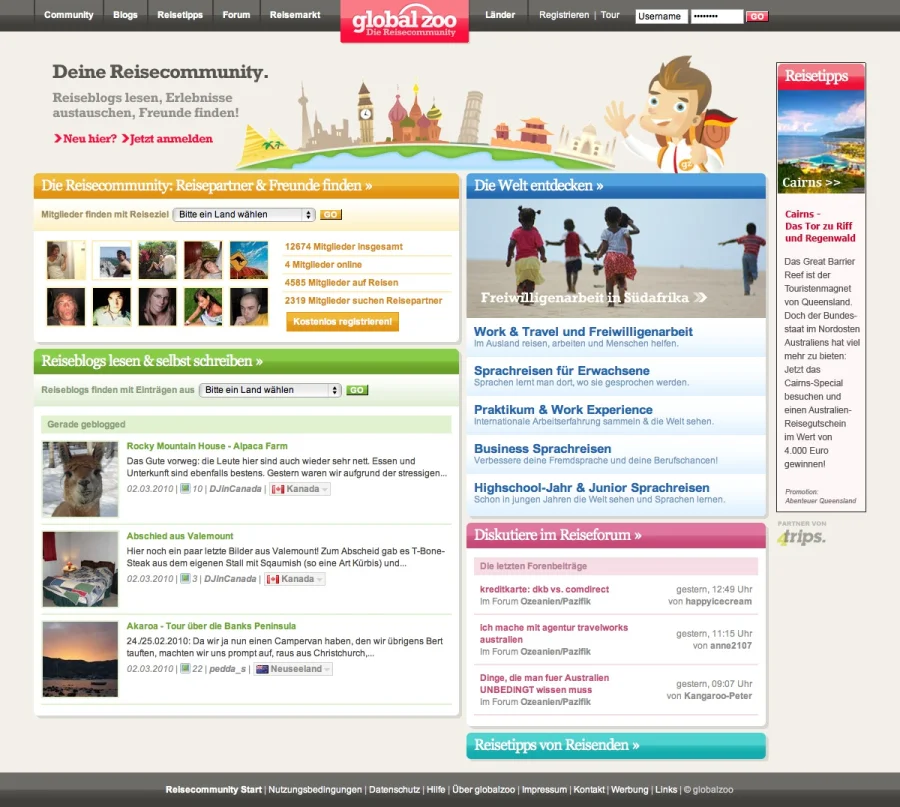Screen dimensions: 900x807
Task: Click the Canada flag on Valemount post
Action: 277,579
